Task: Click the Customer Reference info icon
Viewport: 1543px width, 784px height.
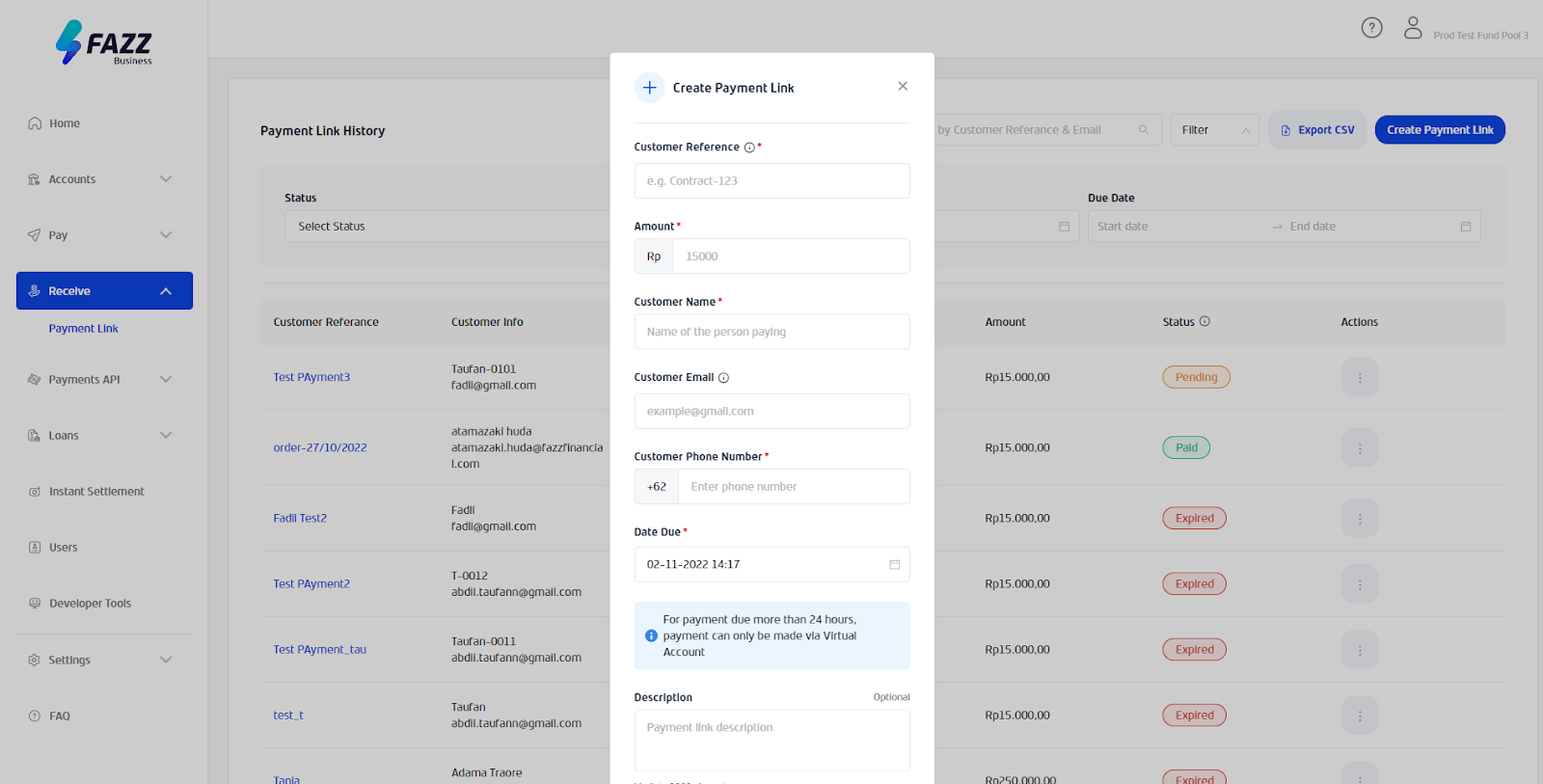Action: tap(749, 148)
